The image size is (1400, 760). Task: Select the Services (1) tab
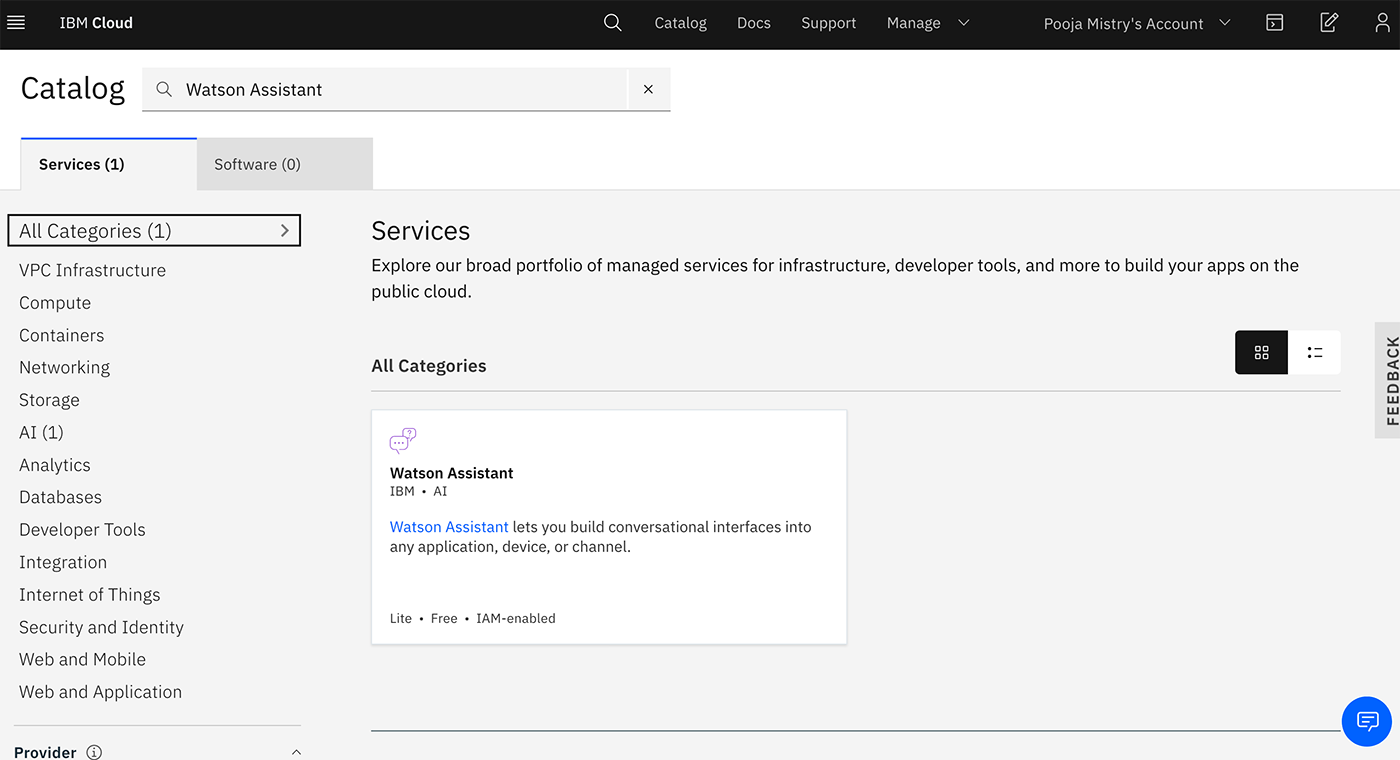pos(109,164)
